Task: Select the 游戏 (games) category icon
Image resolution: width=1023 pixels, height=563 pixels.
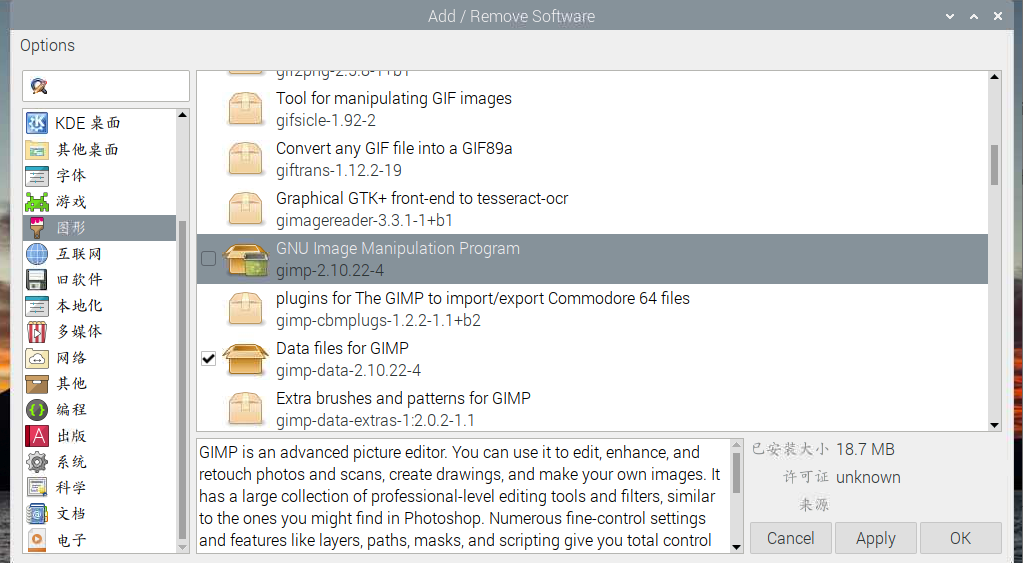Action: point(37,201)
